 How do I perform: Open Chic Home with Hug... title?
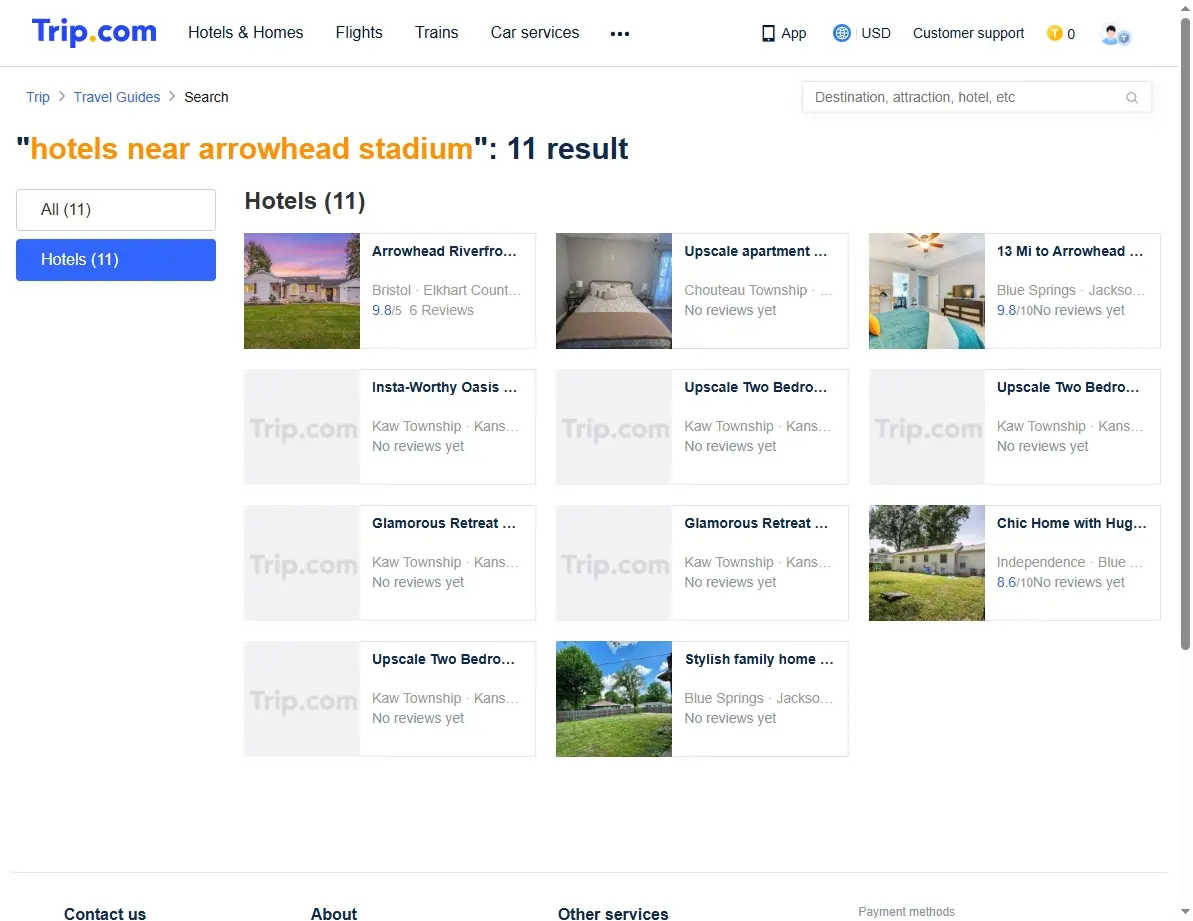pyautogui.click(x=1071, y=524)
